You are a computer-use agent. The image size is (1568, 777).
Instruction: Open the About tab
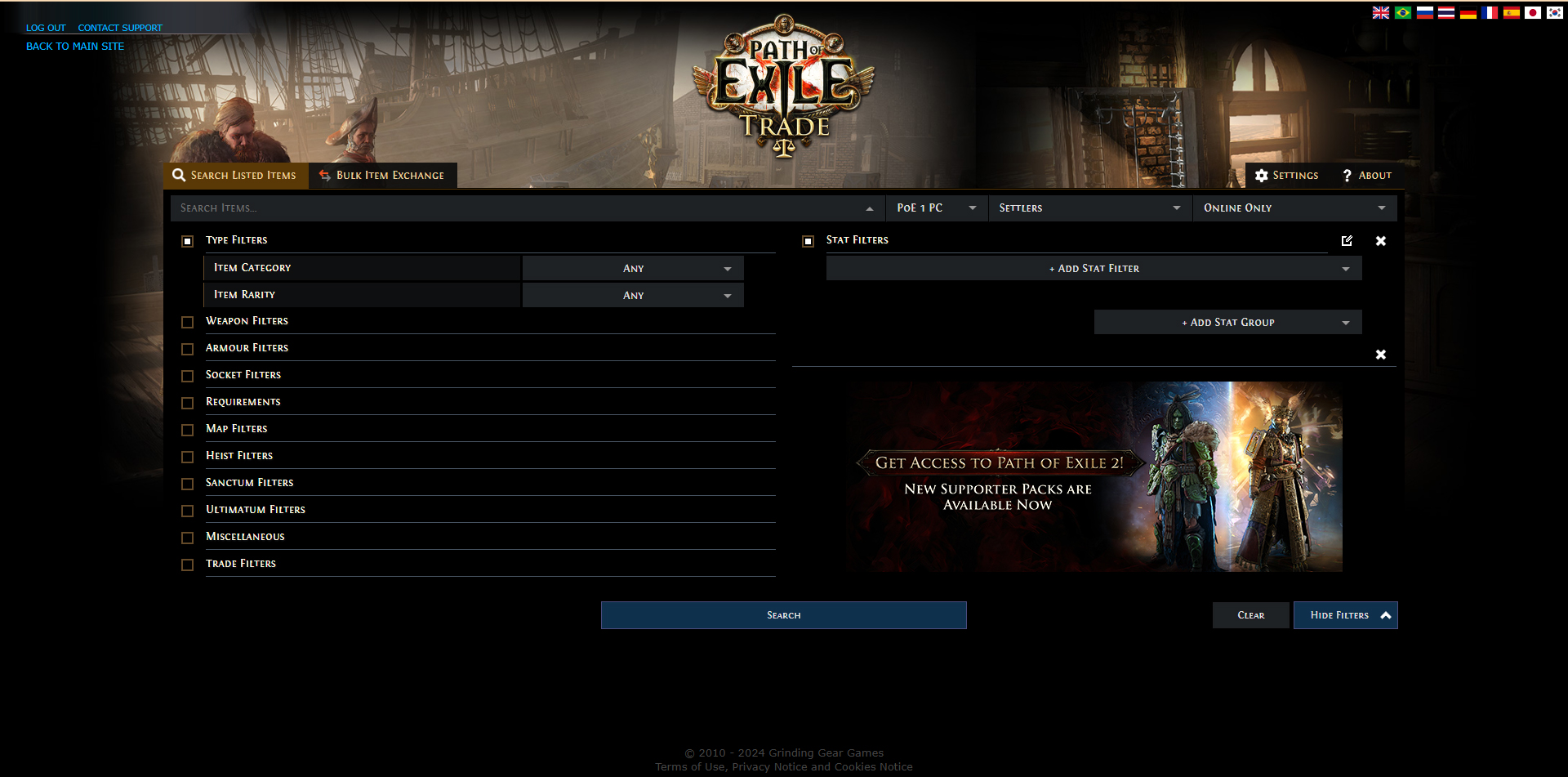coord(1366,176)
